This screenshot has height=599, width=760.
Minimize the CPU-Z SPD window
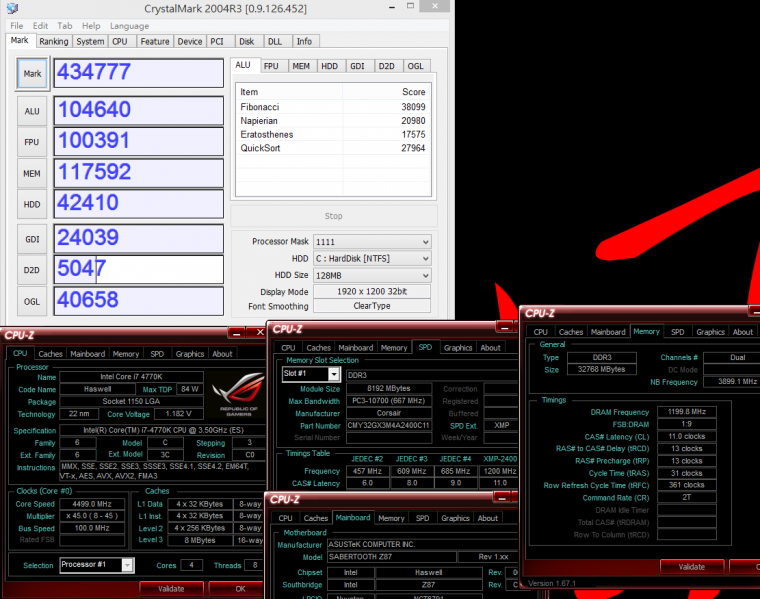point(505,329)
